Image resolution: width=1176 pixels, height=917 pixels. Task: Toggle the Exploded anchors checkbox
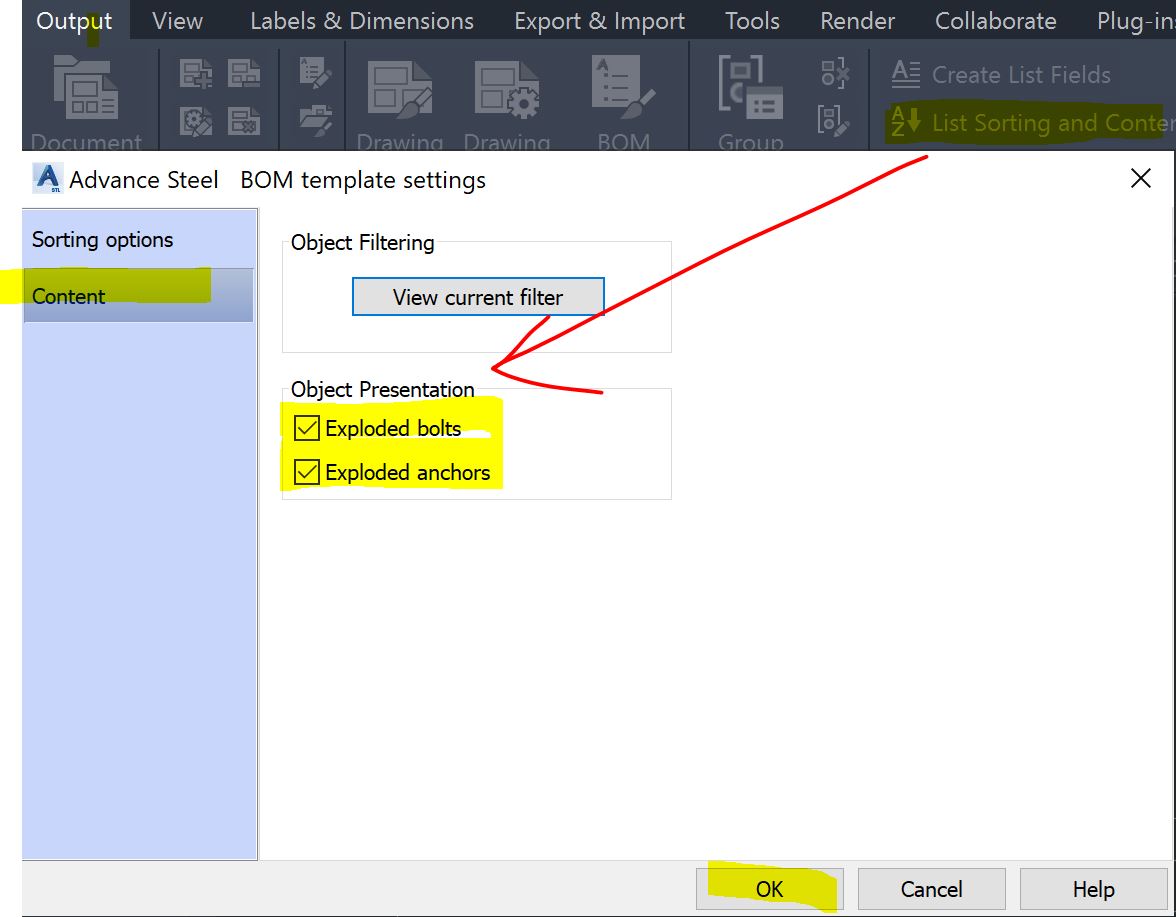tap(307, 472)
